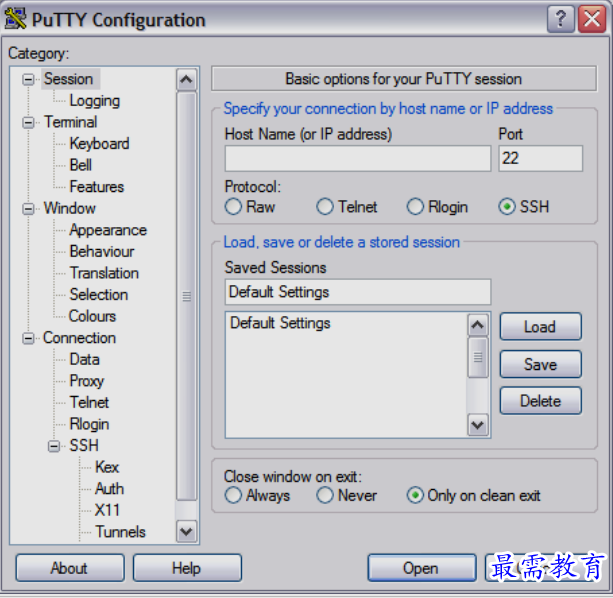This screenshot has width=613, height=598.
Task: Open the Telnet category in the tree
Action: pos(89,403)
